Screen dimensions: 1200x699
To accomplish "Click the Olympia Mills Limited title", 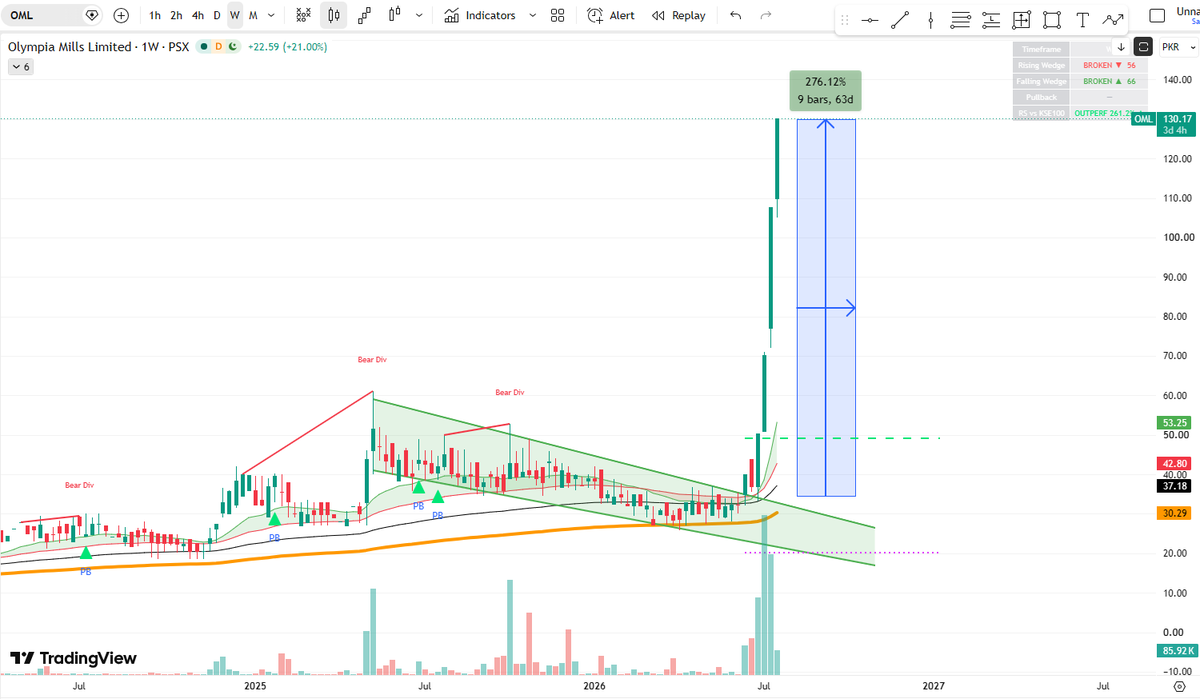I will (69, 46).
